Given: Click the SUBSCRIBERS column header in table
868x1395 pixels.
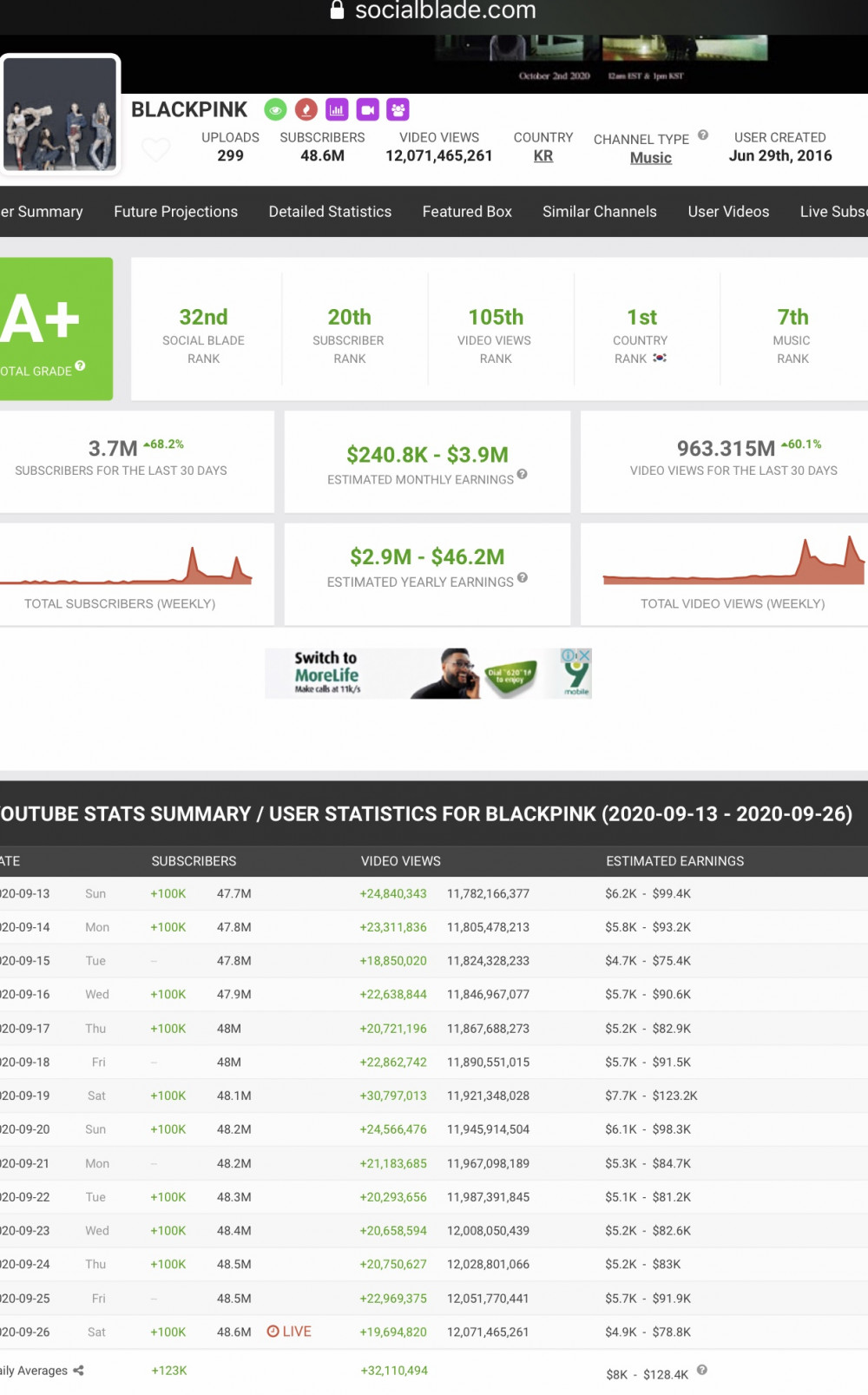Looking at the screenshot, I should point(194,861).
